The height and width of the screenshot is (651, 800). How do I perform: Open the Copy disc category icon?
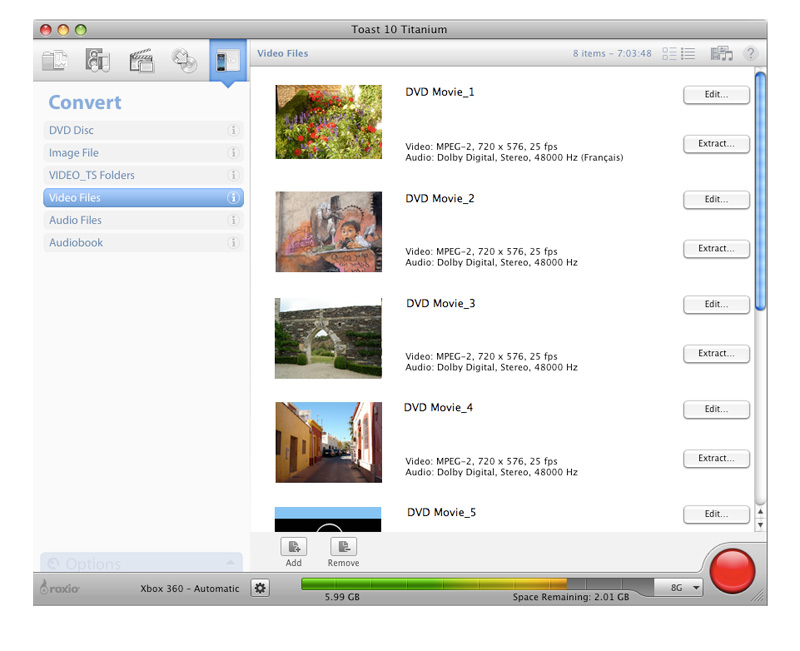point(185,61)
